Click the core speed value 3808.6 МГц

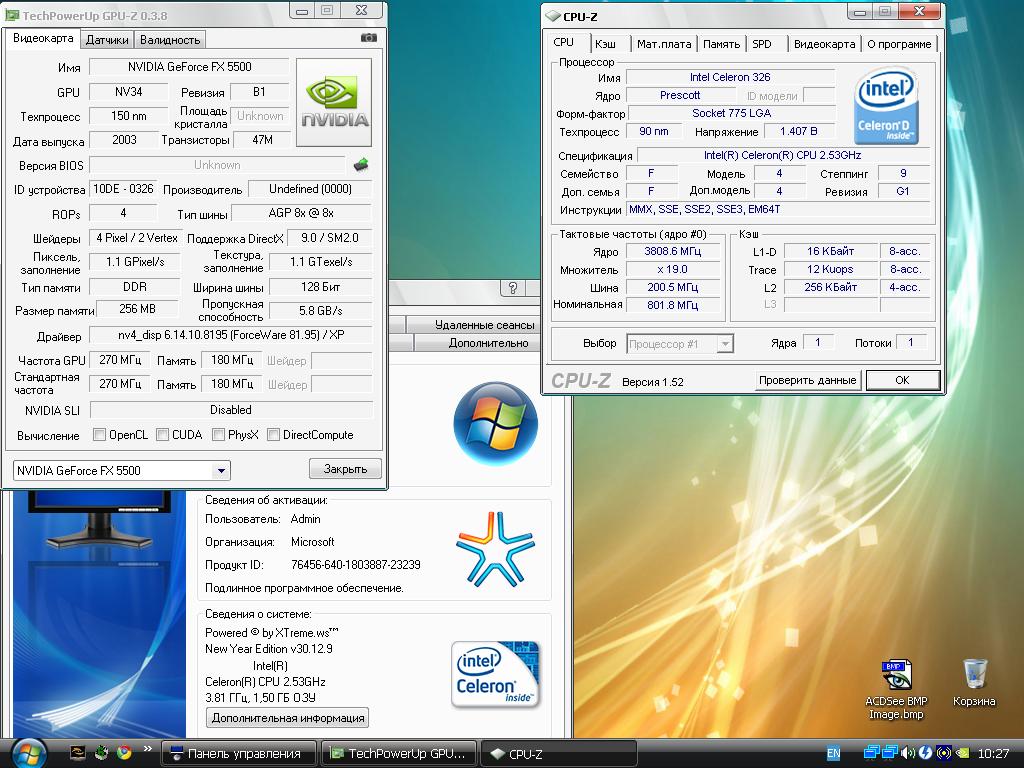tap(673, 251)
